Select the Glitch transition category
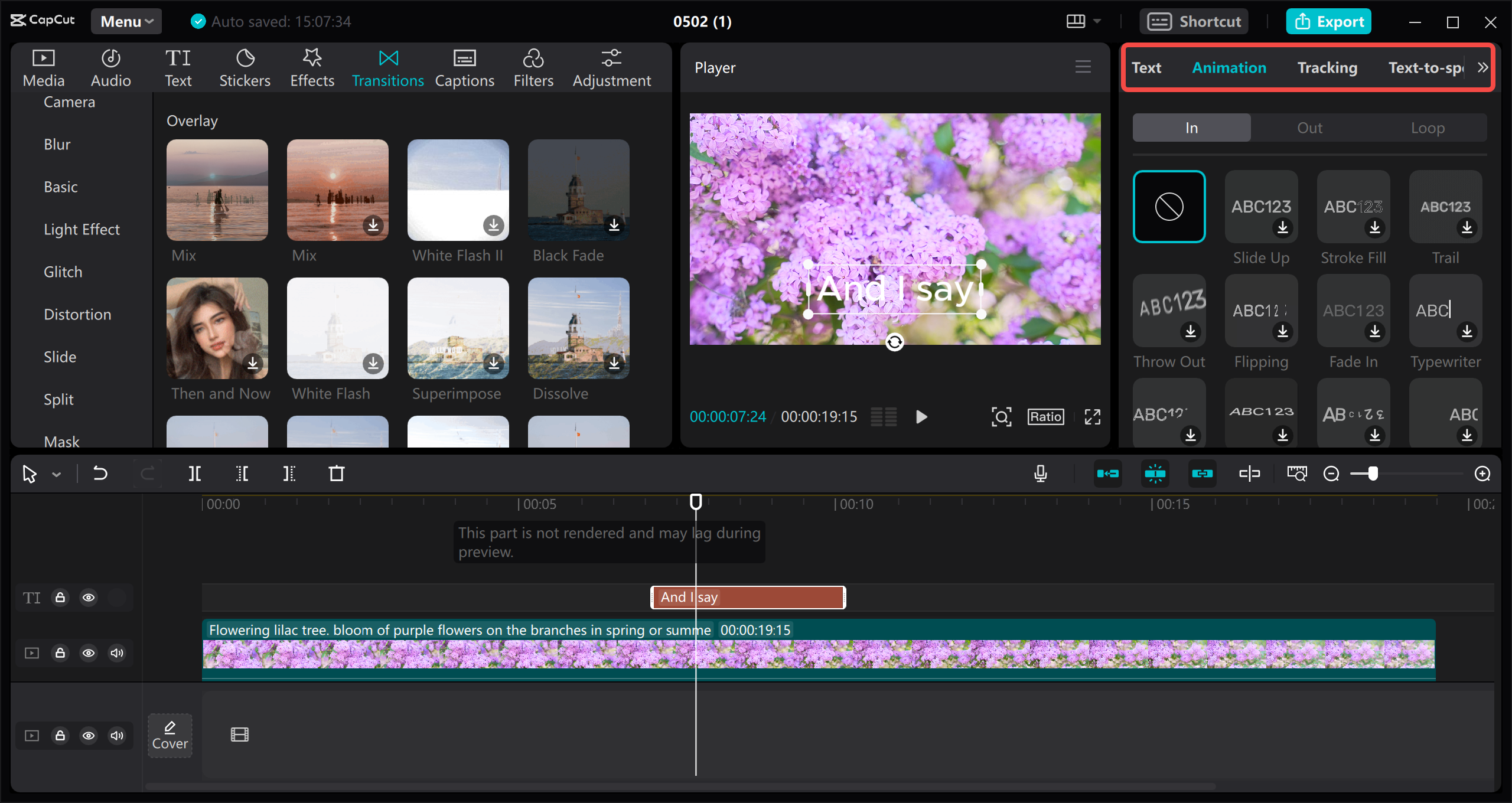This screenshot has width=1512, height=803. (x=63, y=272)
